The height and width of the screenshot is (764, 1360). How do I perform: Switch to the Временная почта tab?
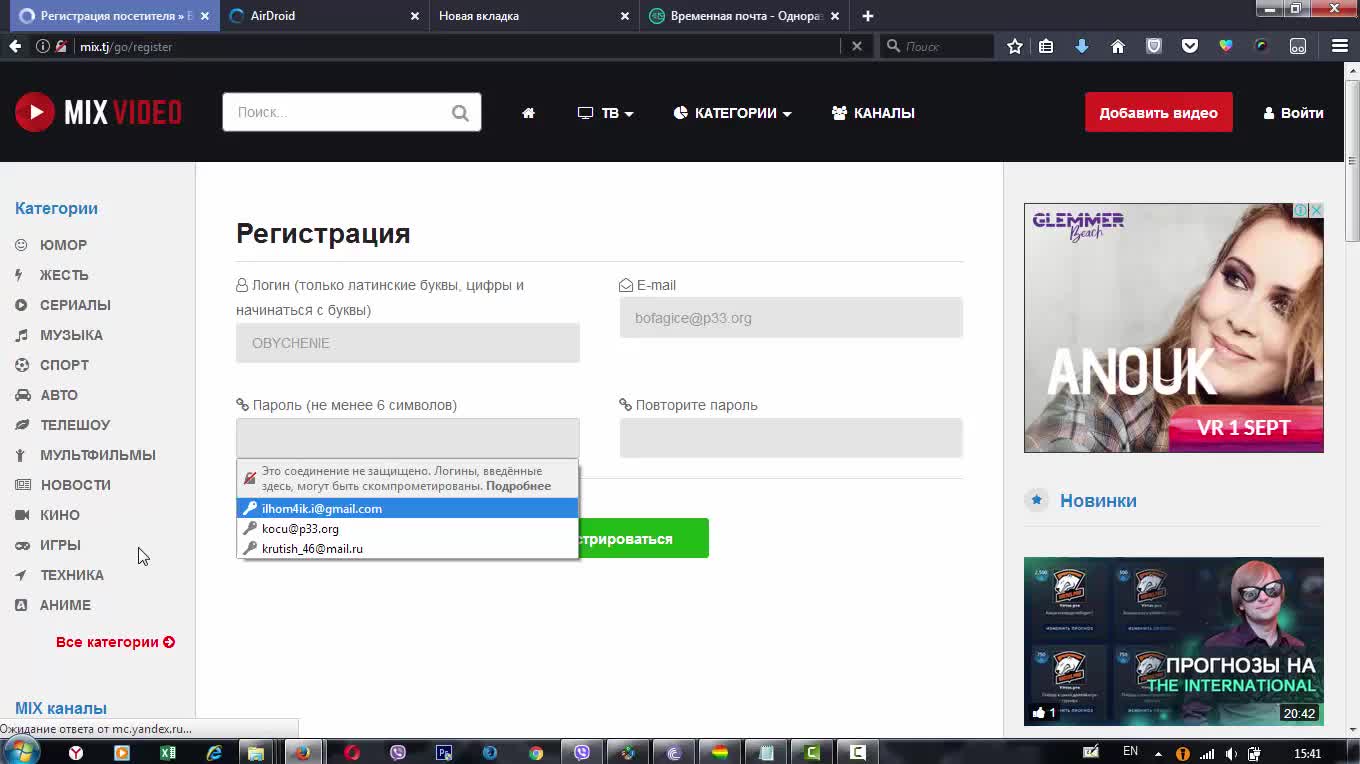coord(745,16)
